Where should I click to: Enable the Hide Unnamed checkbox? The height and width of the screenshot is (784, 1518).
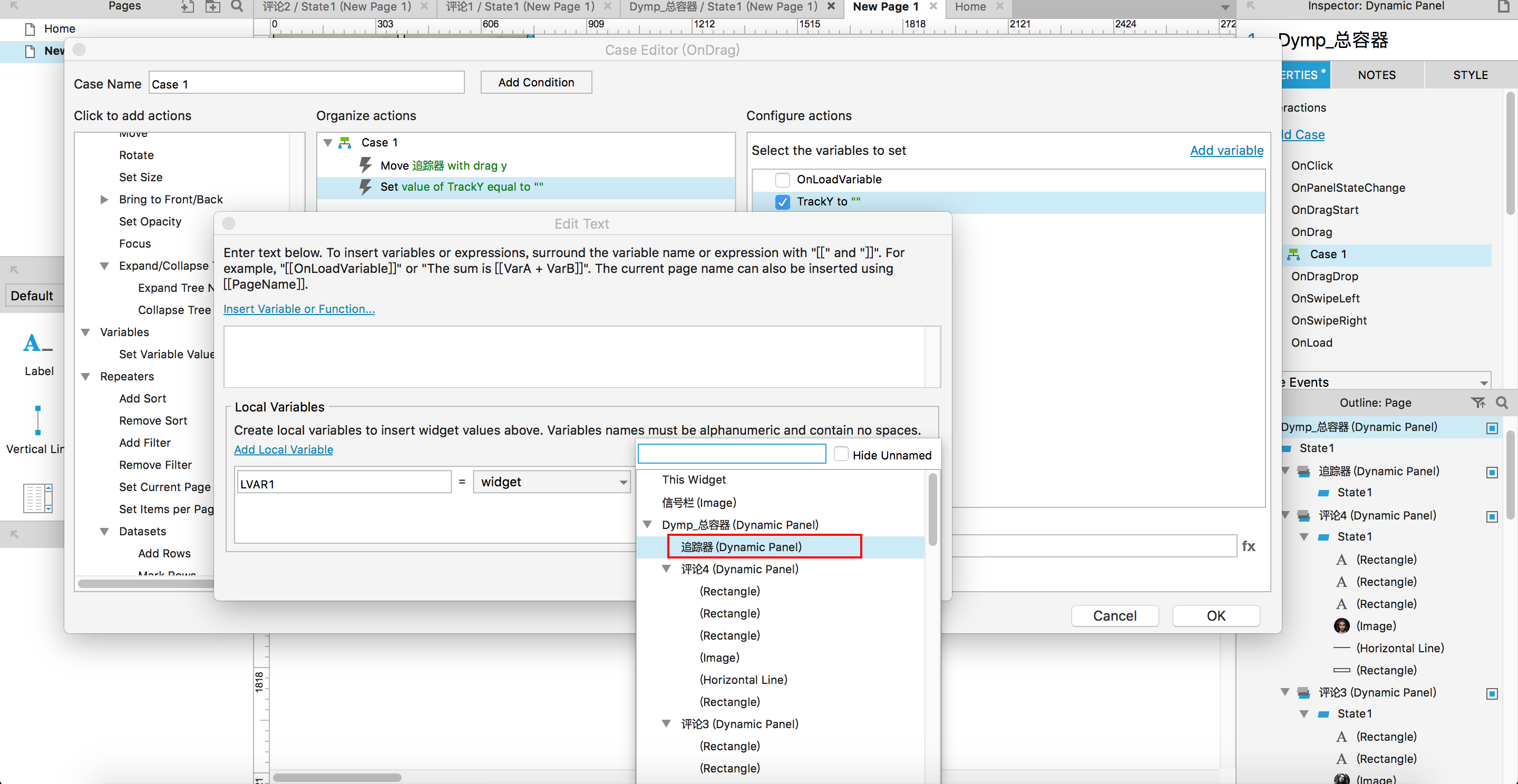click(841, 454)
